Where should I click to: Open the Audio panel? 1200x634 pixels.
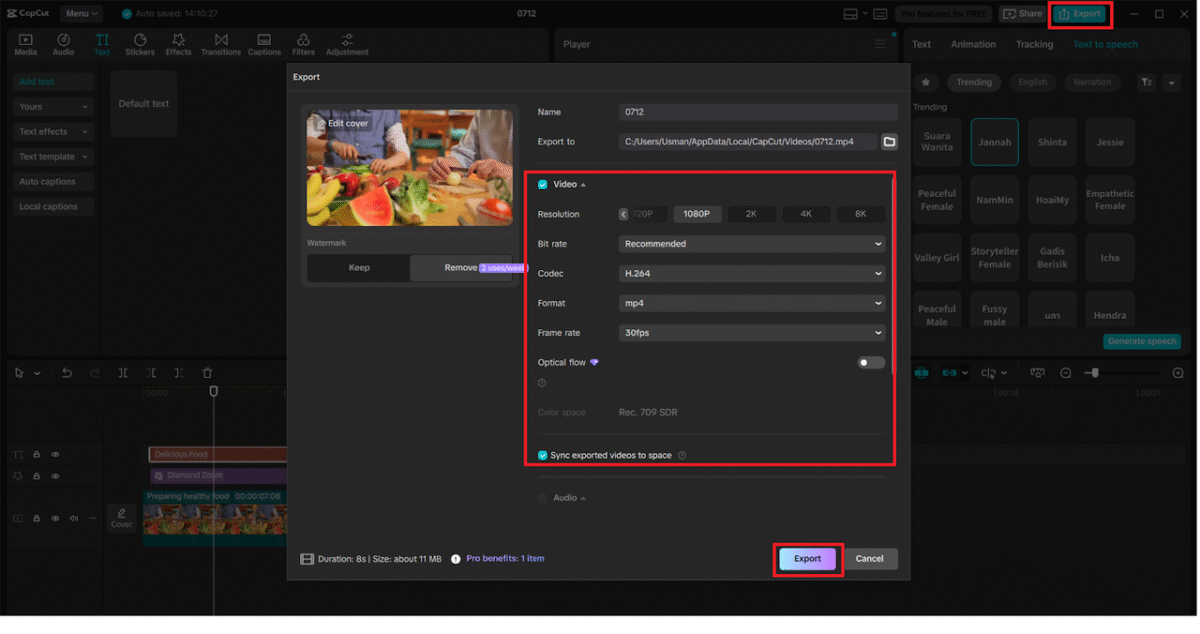[63, 43]
